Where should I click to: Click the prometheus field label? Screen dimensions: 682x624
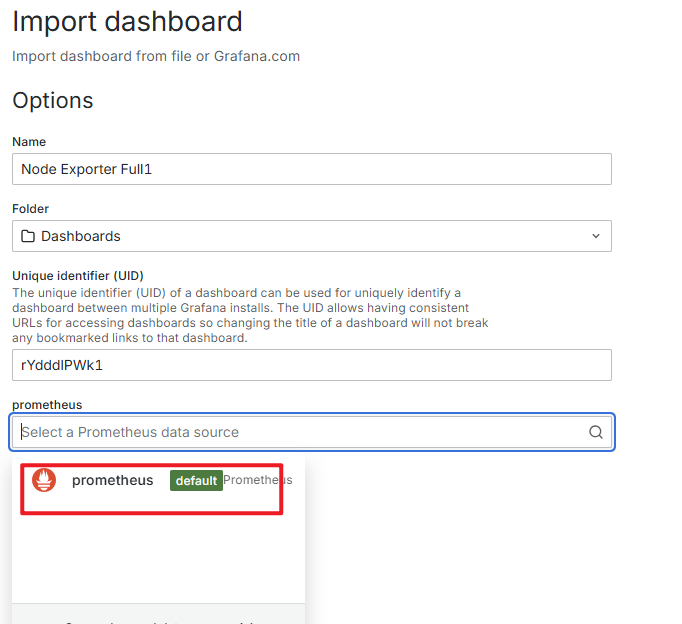click(x=47, y=405)
